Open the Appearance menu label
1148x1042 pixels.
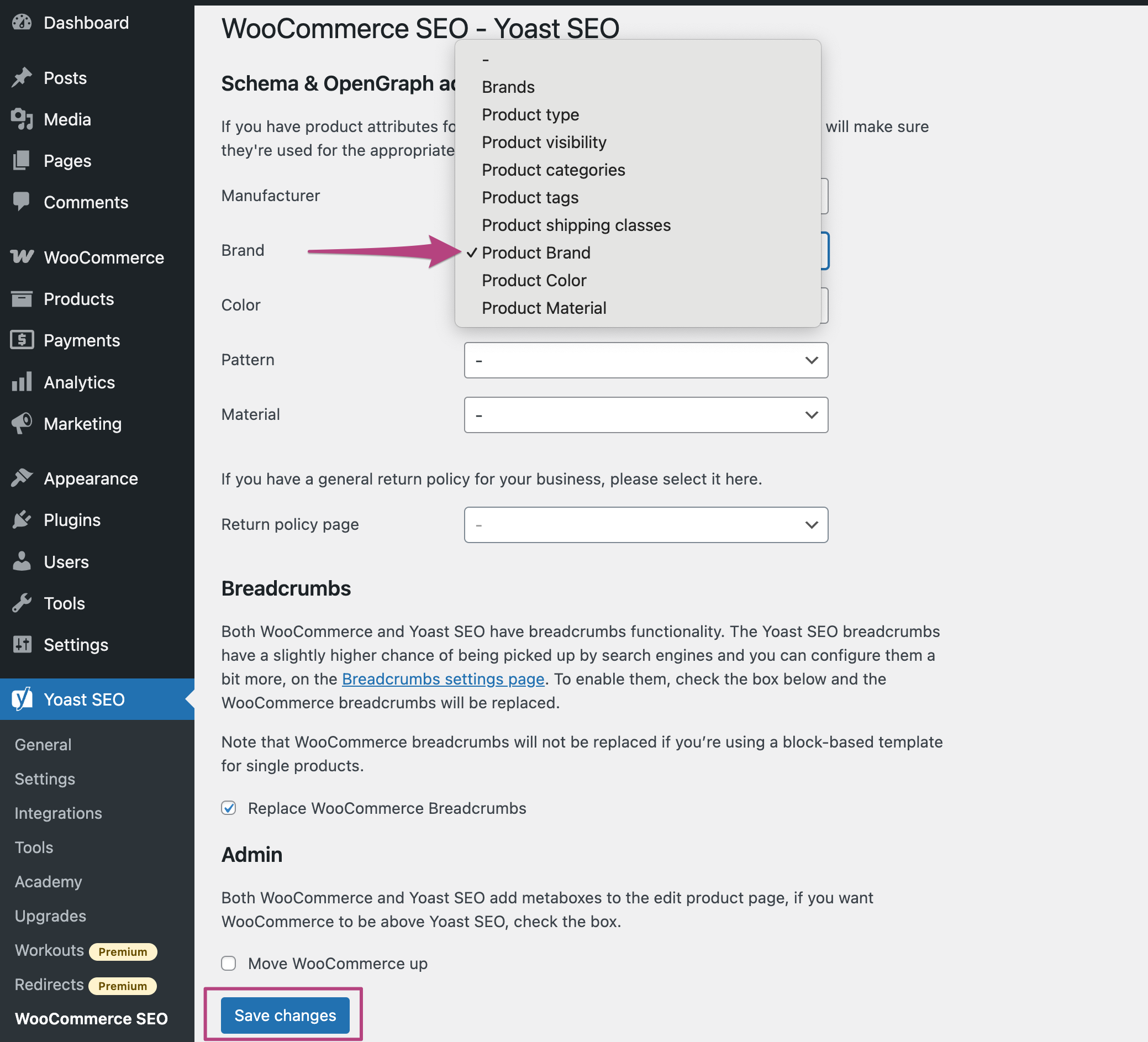91,478
